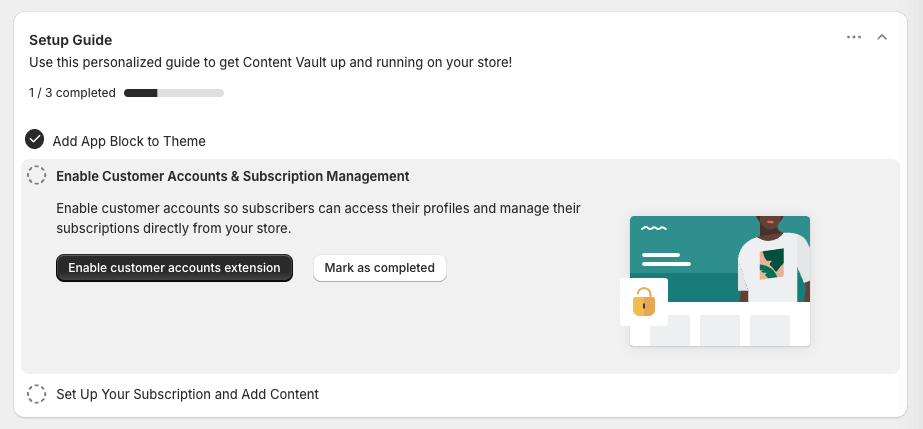Click the Enable Customer Accounts & Subscription Management heading
Viewport: 923px width, 429px height.
233,176
